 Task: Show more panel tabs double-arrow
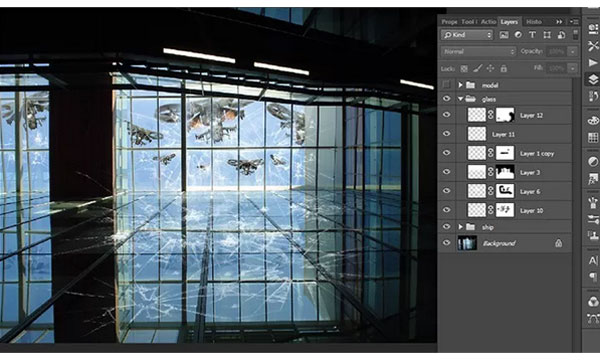(559, 22)
